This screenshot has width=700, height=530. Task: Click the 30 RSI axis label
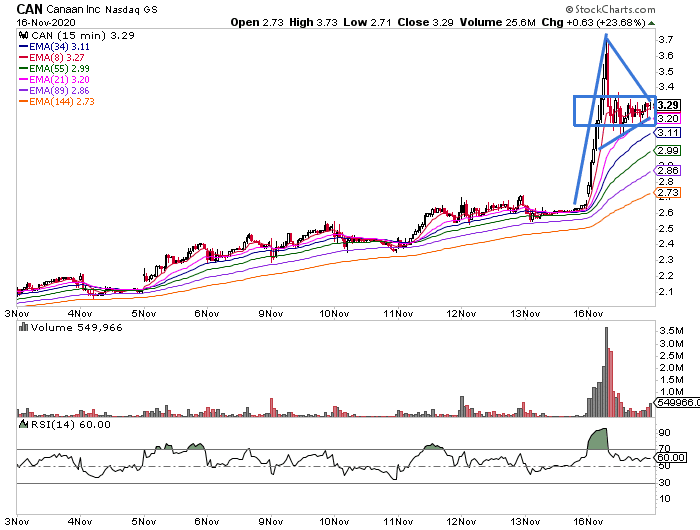click(x=664, y=483)
